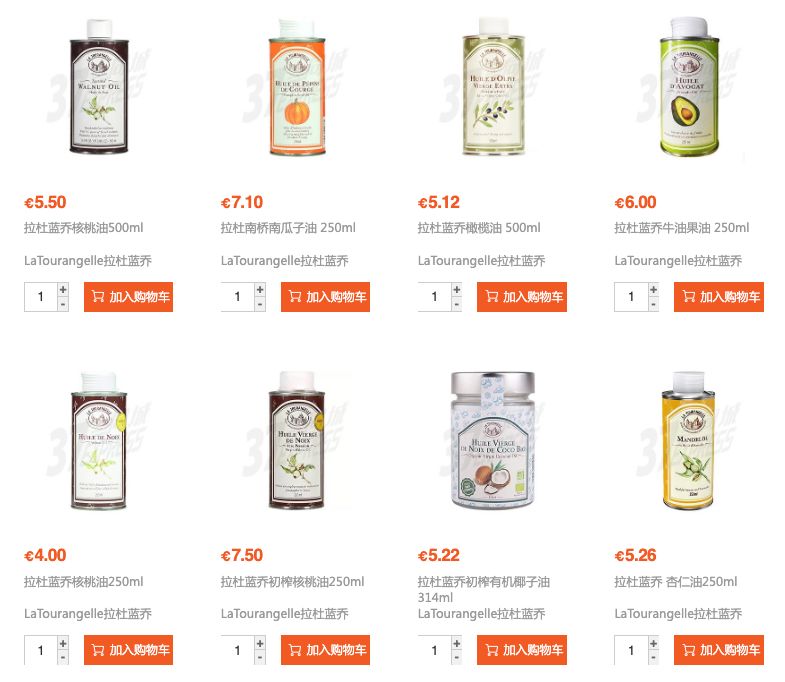Screen dimensions: 785x682
Task: Click brand link under pumpkin seed oil
Action: point(284,261)
